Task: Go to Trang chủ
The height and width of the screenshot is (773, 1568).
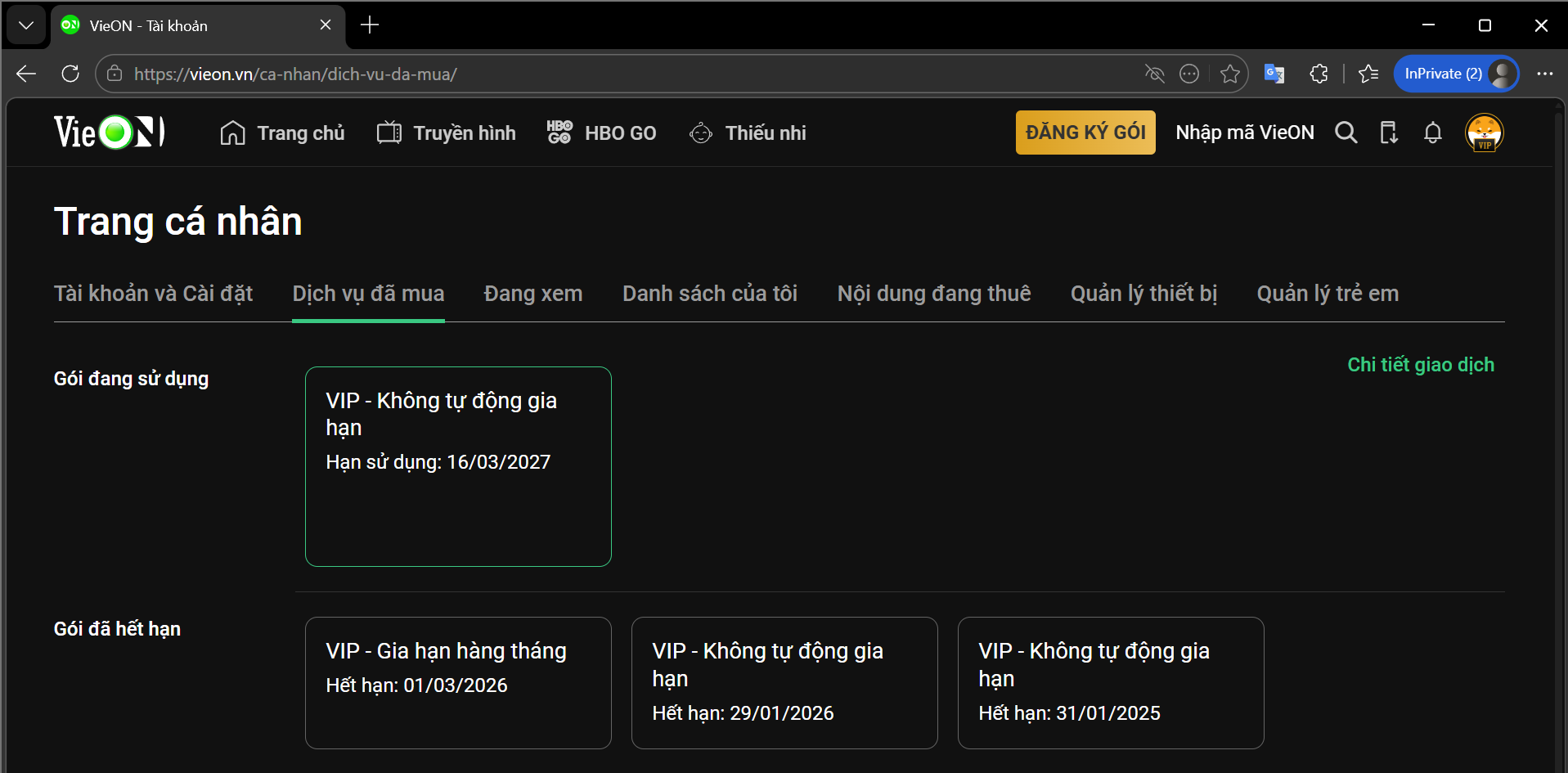Action: [282, 133]
